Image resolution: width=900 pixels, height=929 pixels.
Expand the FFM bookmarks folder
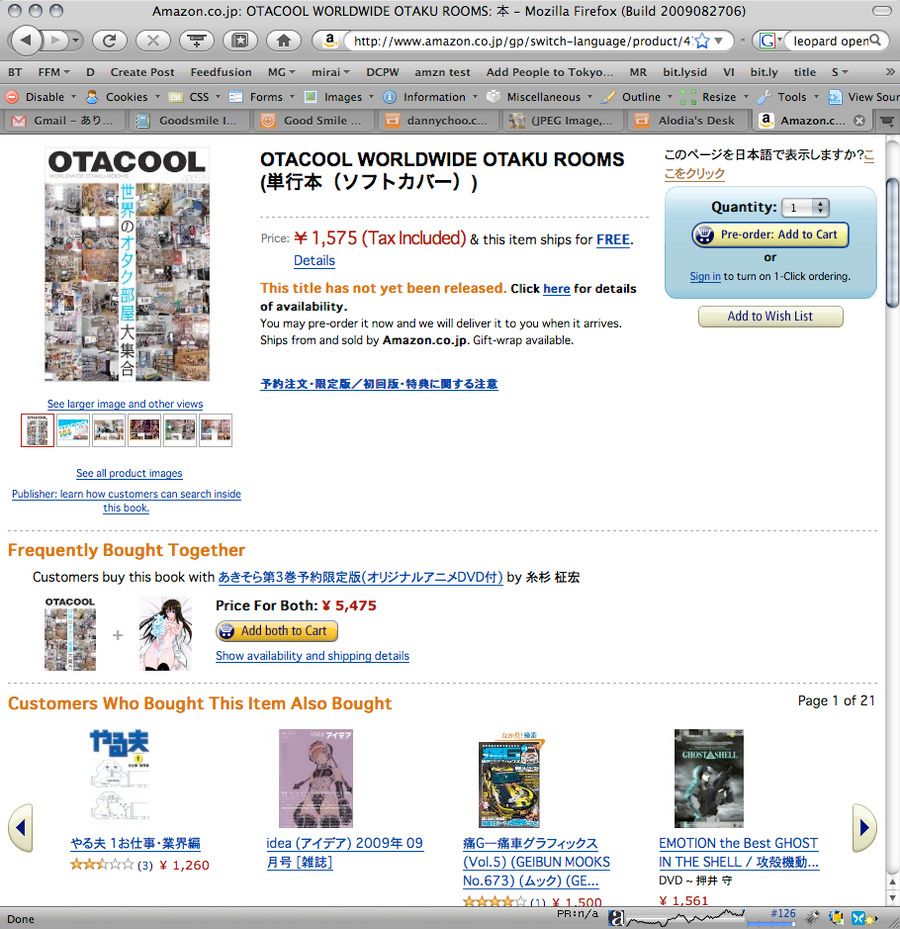pos(53,72)
